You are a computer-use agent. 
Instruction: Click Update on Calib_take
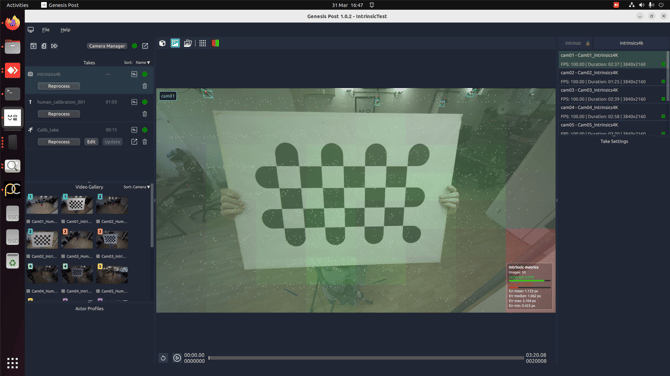pos(112,142)
